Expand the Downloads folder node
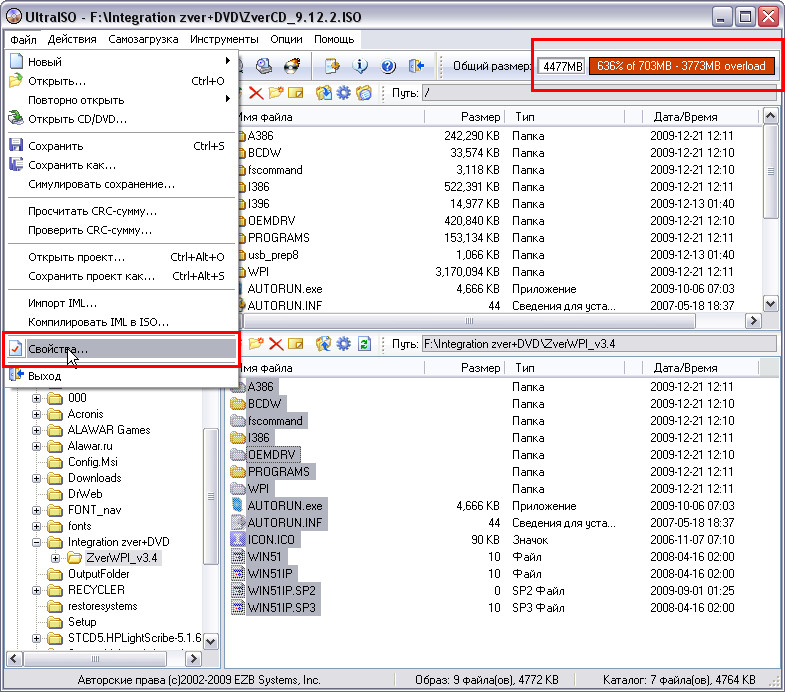This screenshot has width=785, height=692. click(x=37, y=478)
